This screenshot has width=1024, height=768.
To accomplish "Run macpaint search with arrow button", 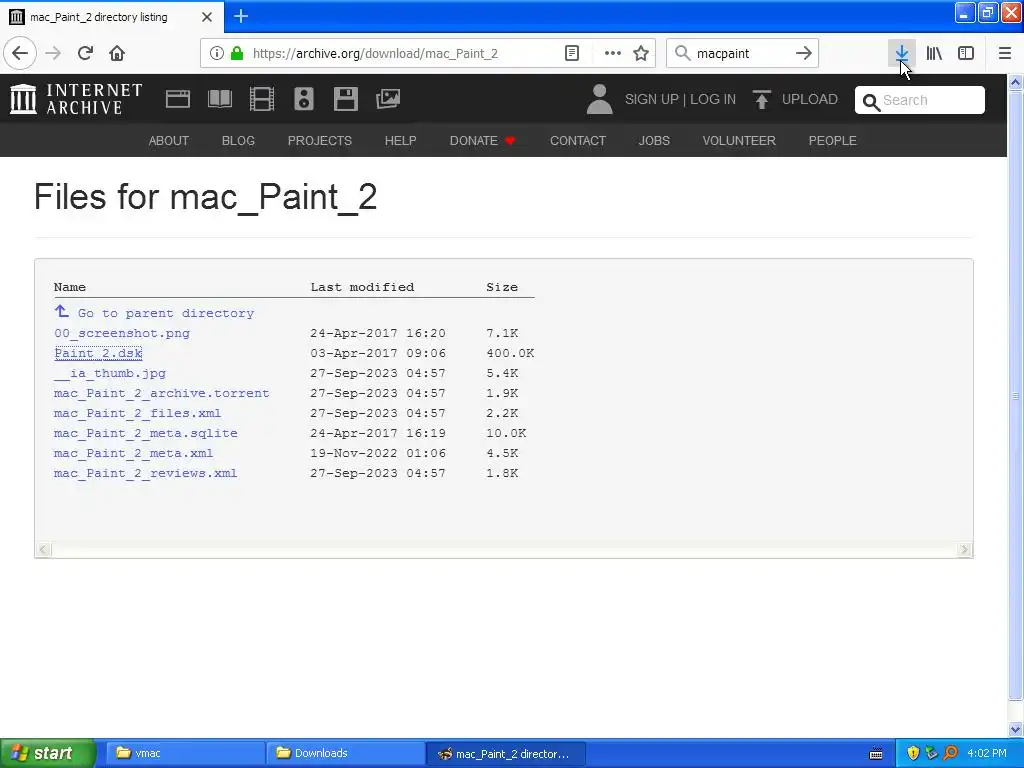I will tap(804, 53).
